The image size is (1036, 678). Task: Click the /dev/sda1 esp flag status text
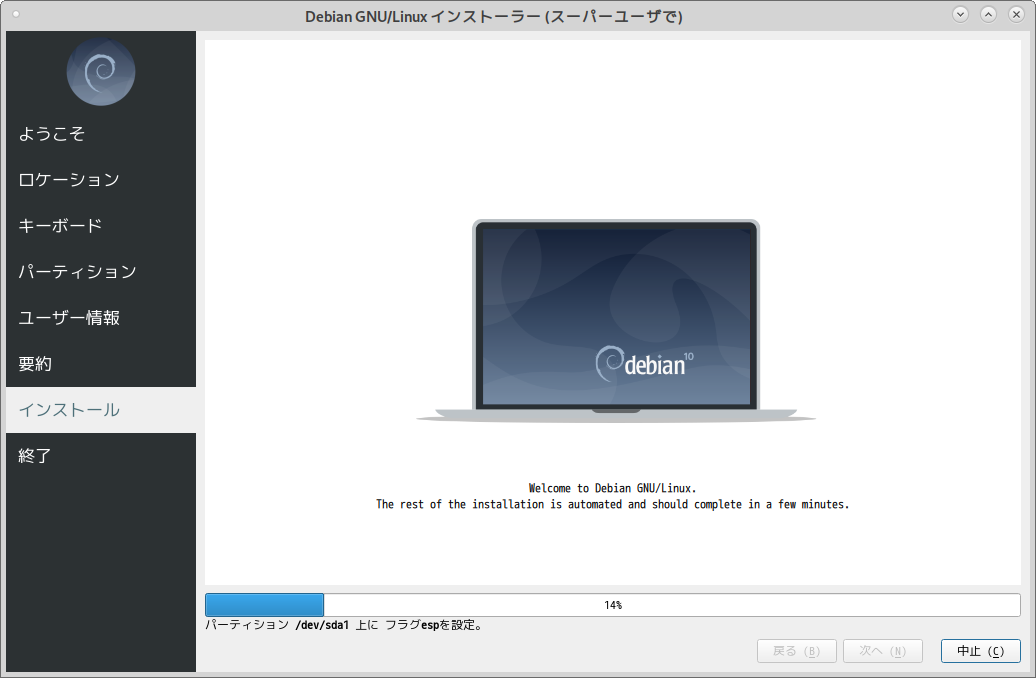point(344,625)
